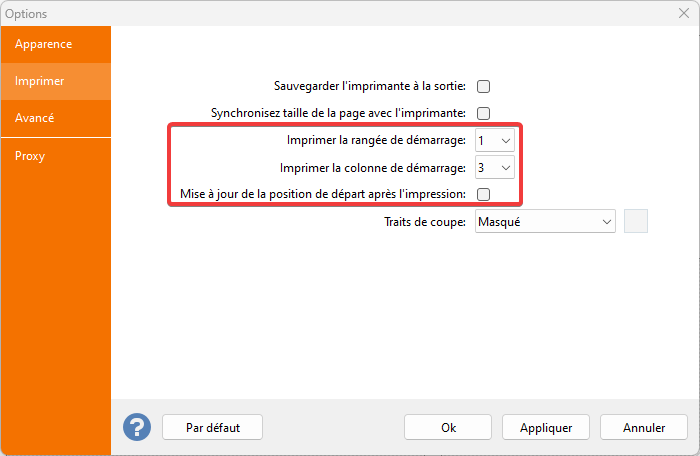This screenshot has width=700, height=456.
Task: Click the Appliquer button
Action: coord(546,427)
